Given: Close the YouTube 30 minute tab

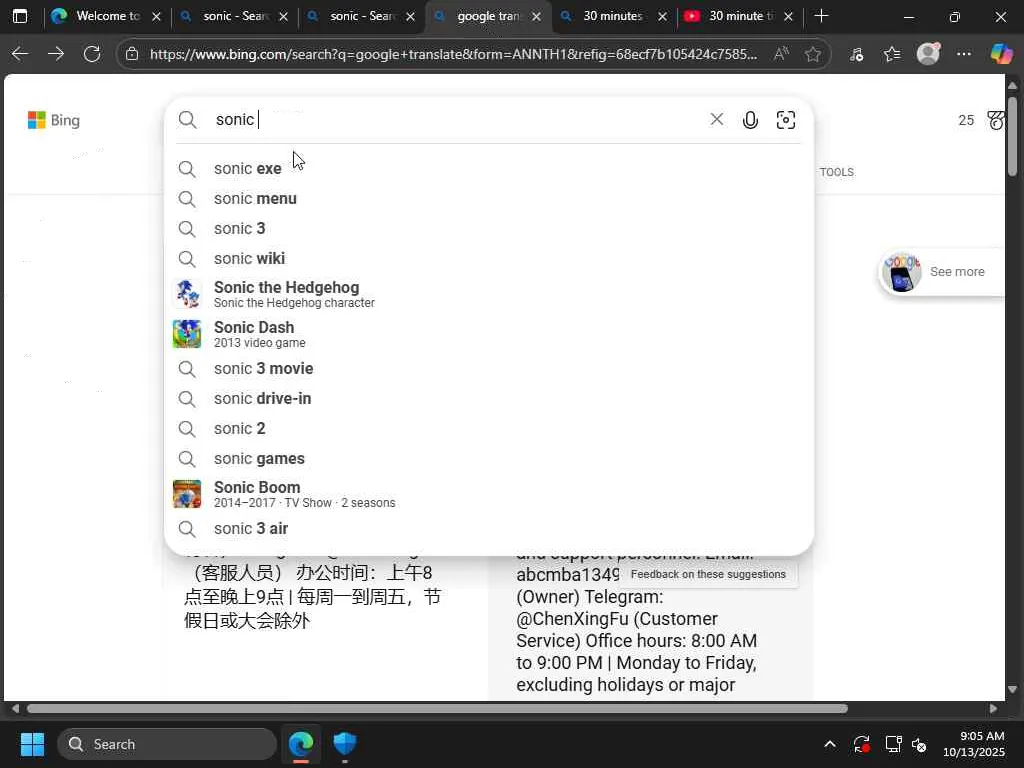Looking at the screenshot, I should click(x=788, y=17).
